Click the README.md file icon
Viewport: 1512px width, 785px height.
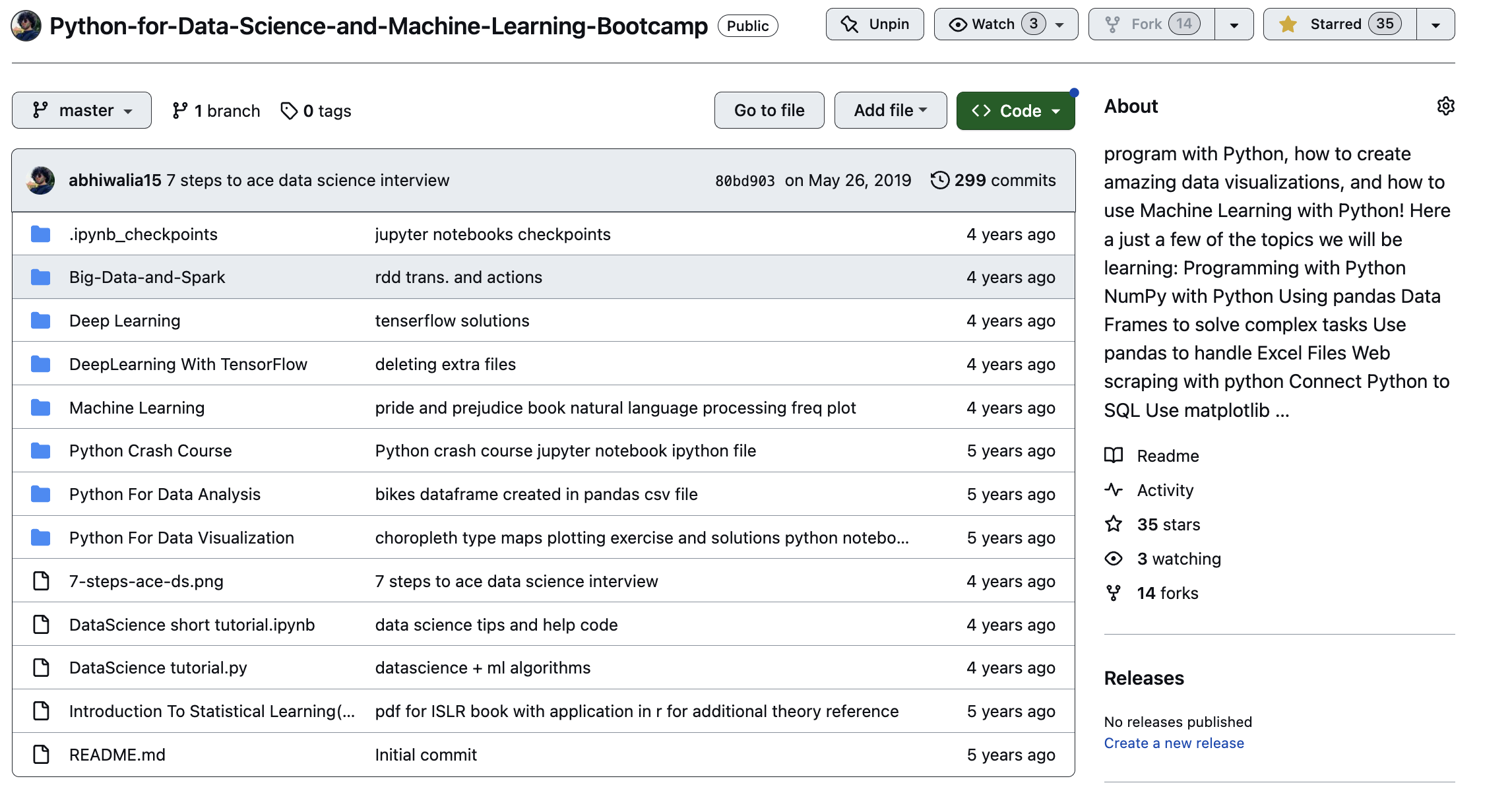click(41, 755)
